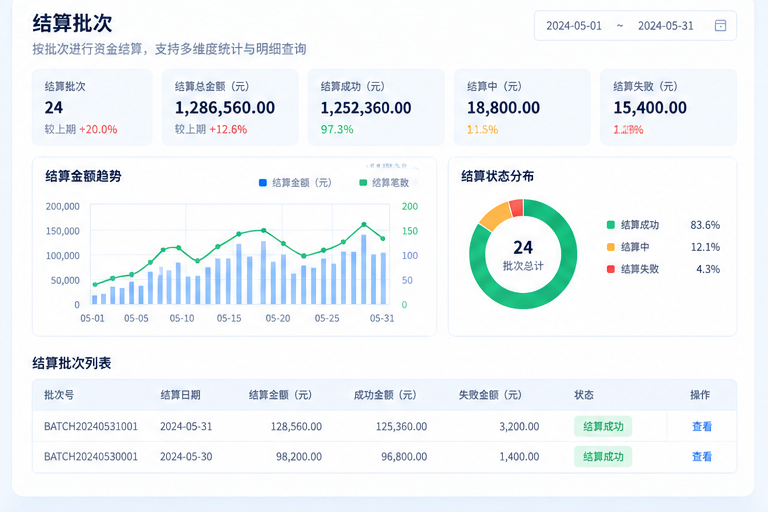Click donut center 批次总计 label
The width and height of the screenshot is (768, 512).
pyautogui.click(x=523, y=266)
